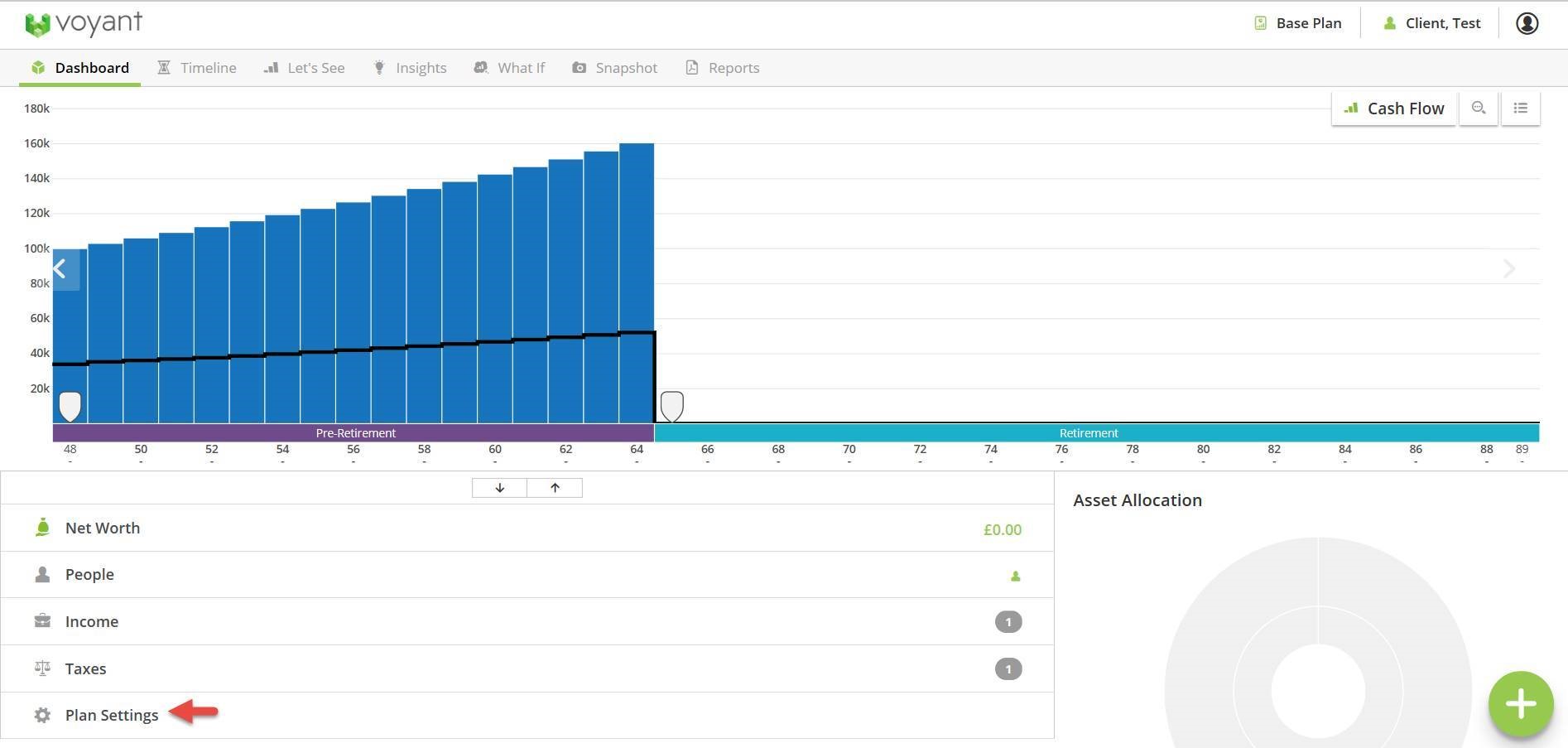This screenshot has height=748, width=1568.
Task: Click the age 56 label on the axis
Action: coord(354,449)
